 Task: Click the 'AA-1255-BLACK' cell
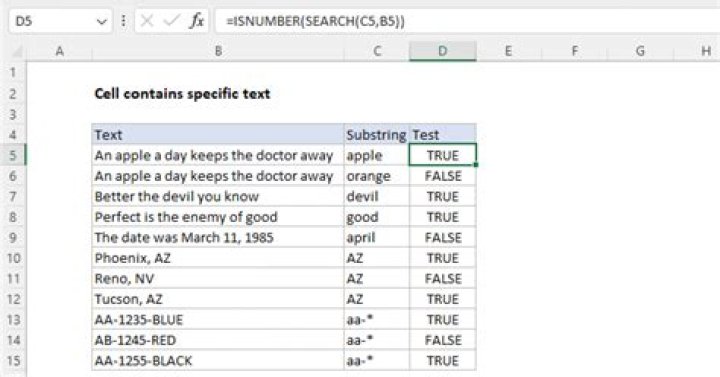tap(218, 360)
